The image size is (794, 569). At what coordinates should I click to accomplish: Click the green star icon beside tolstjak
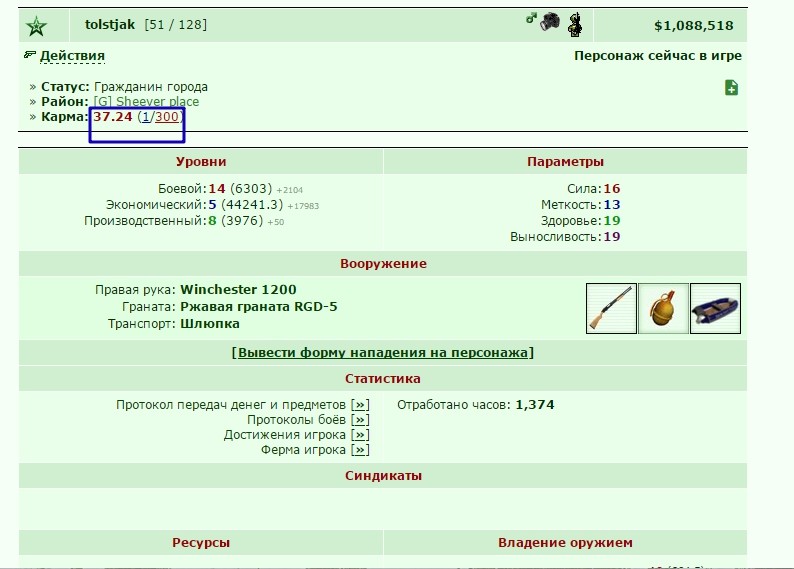click(x=36, y=26)
